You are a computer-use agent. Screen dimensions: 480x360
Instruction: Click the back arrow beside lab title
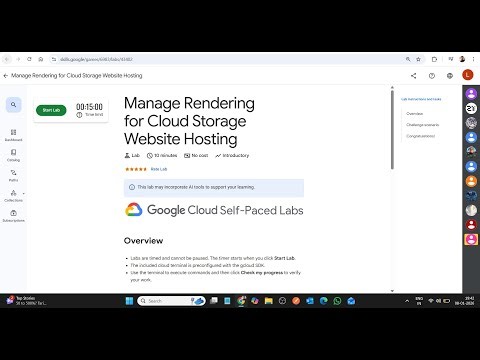click(5, 76)
